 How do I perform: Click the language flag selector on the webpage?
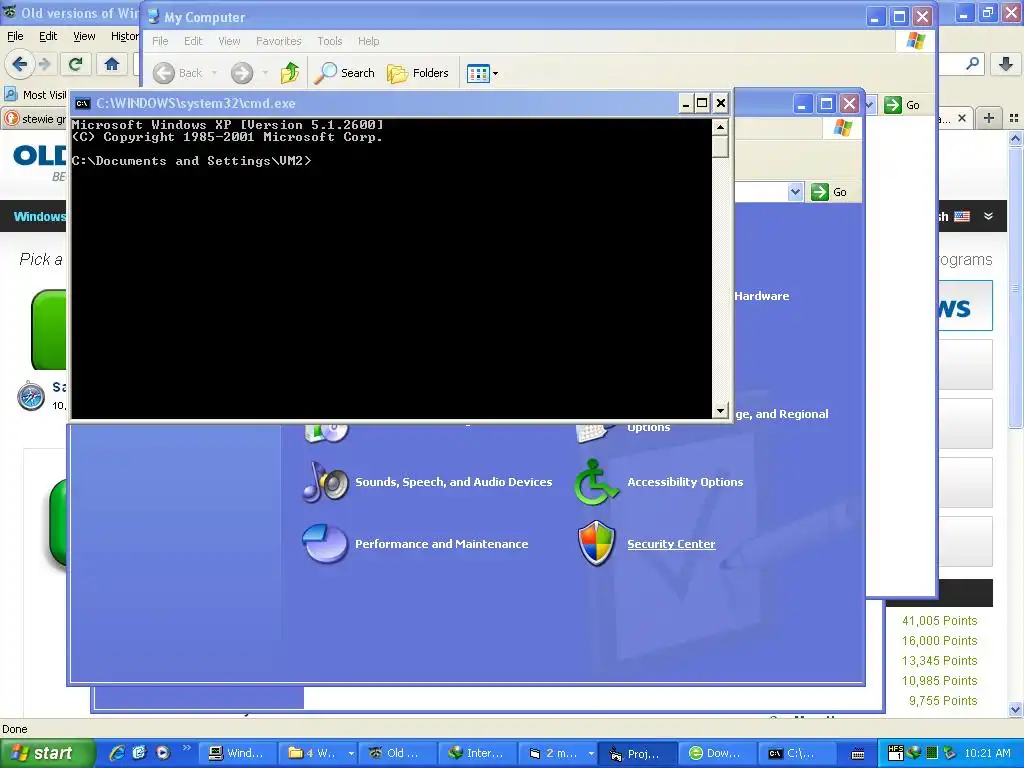pyautogui.click(x=962, y=216)
